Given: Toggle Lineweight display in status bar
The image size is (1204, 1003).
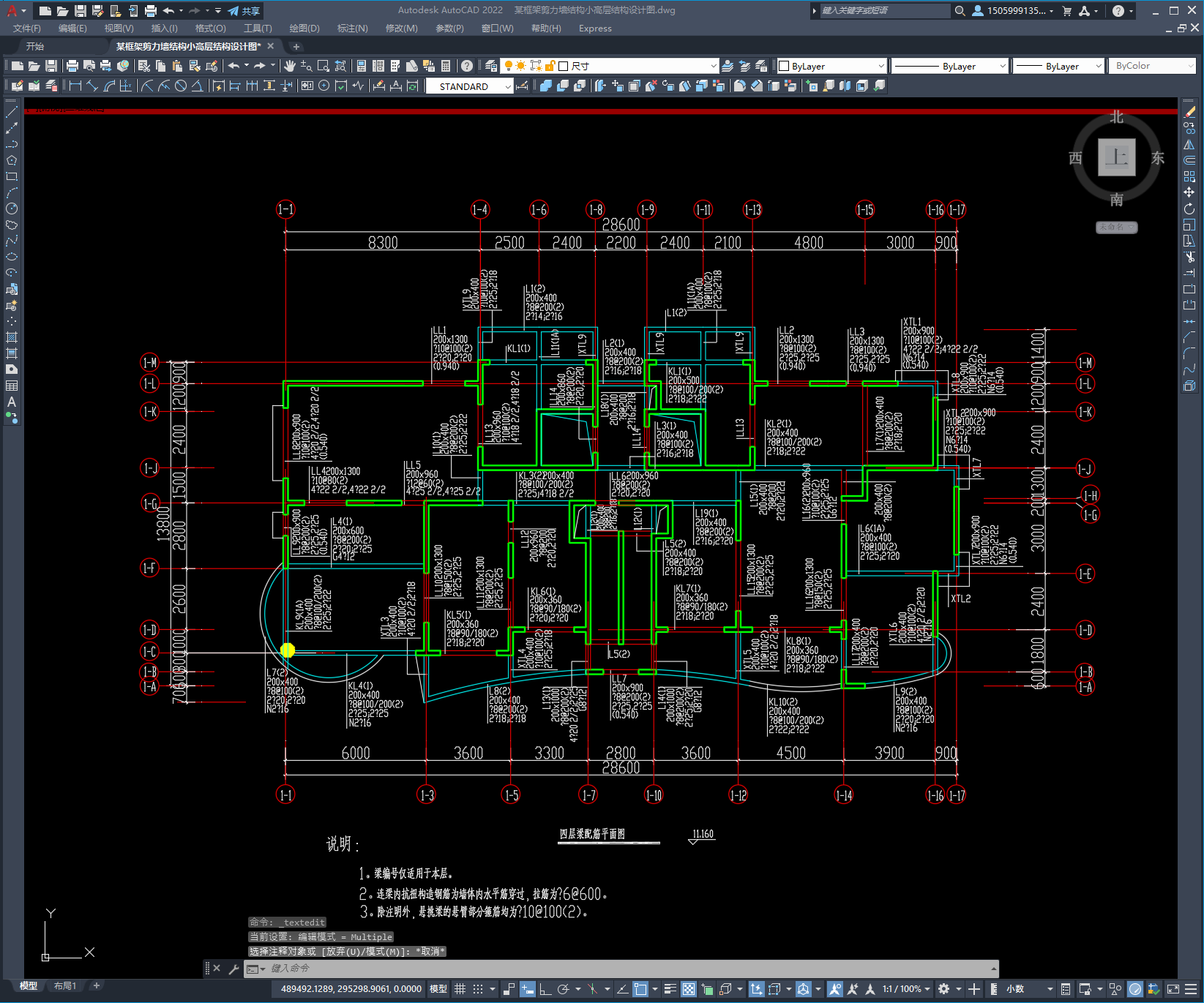Looking at the screenshot, I should click(x=670, y=989).
